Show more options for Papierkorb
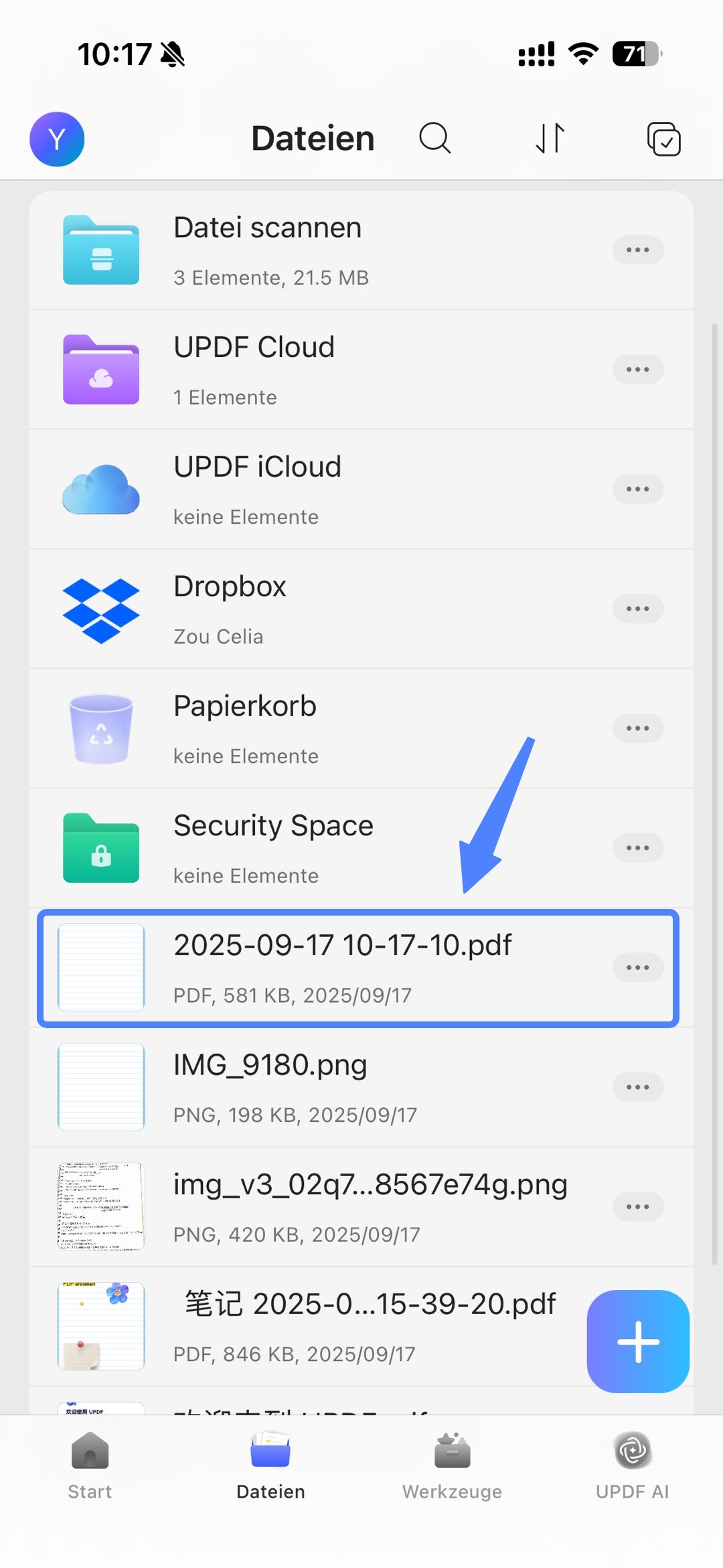The image size is (723, 1568). pos(638,728)
